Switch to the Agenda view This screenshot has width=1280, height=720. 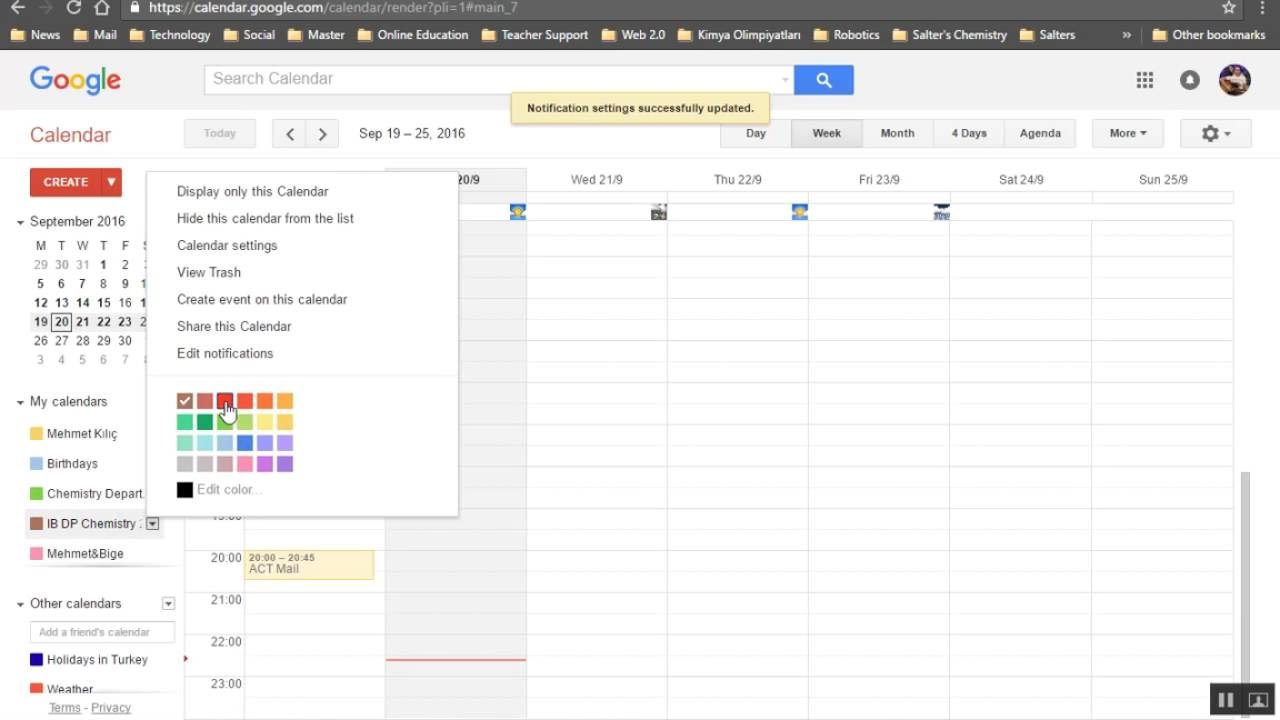pos(1040,133)
